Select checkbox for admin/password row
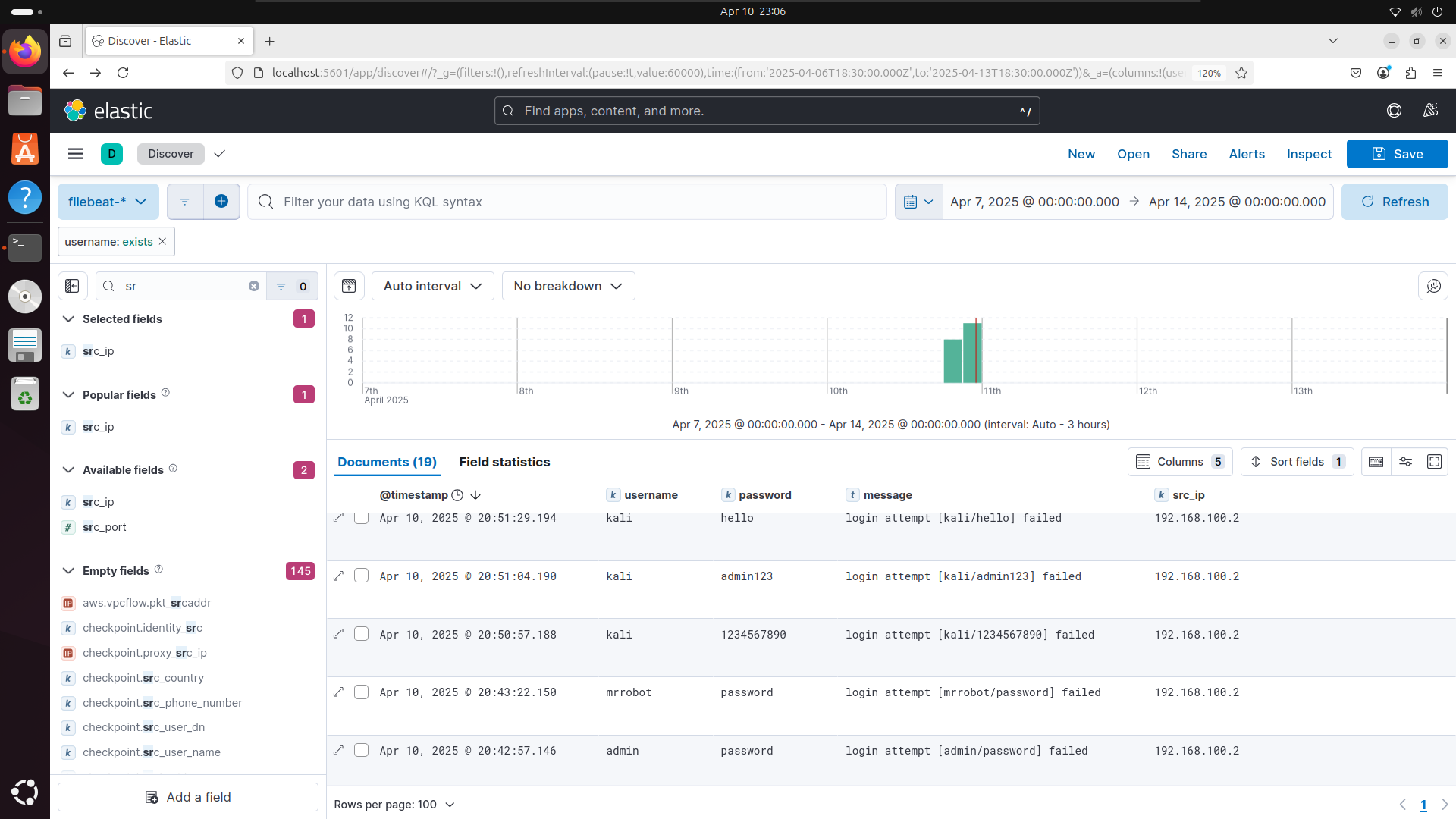 362,750
